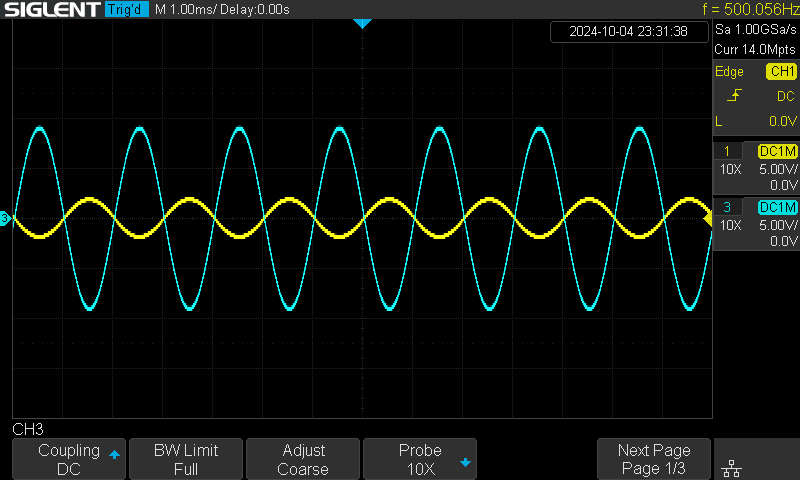This screenshot has height=480, width=800.
Task: Click the yellow CH1 trigger source badge
Action: (x=781, y=72)
